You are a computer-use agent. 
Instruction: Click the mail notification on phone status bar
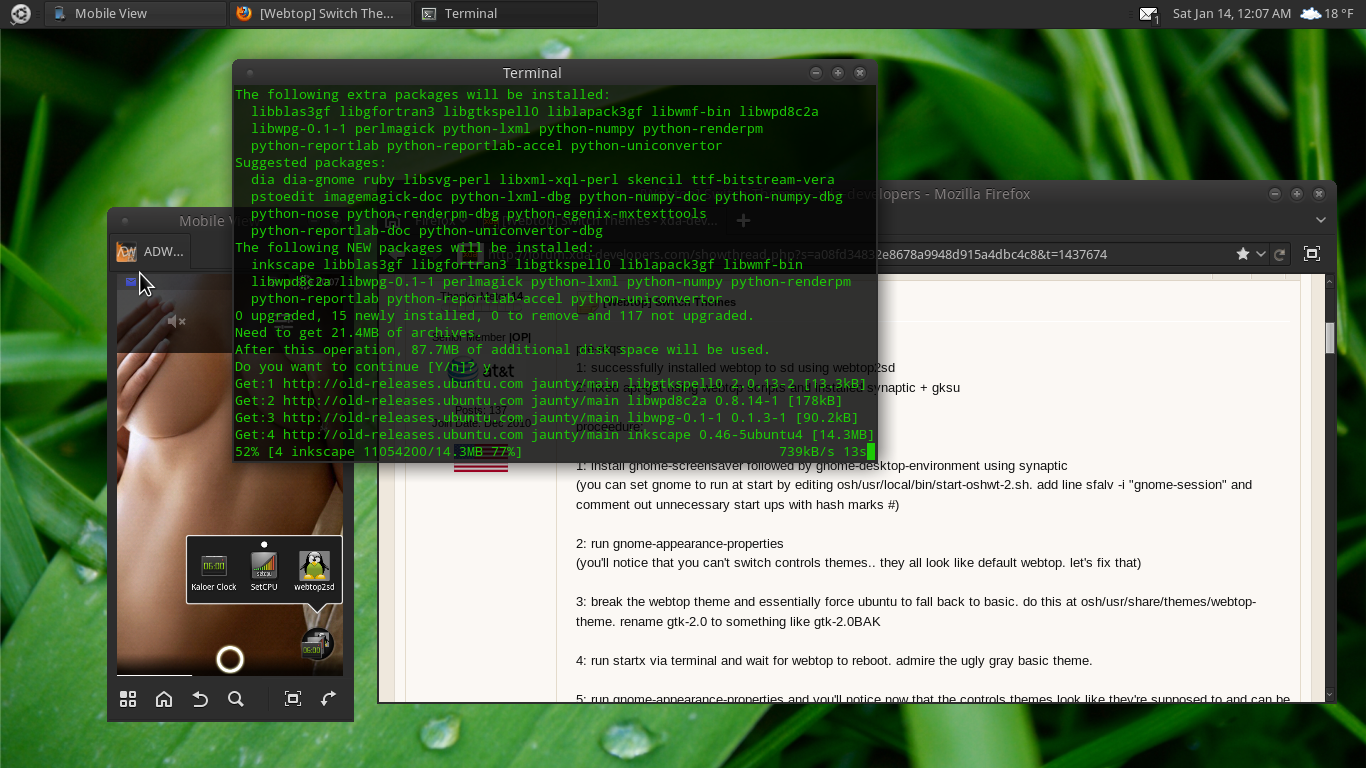point(131,282)
